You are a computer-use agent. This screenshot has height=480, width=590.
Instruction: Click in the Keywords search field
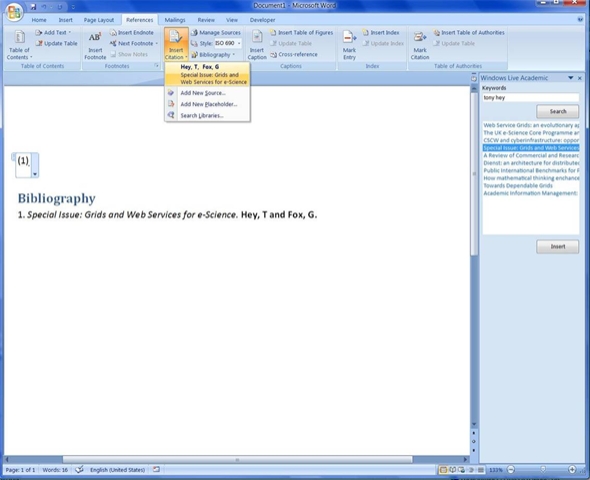(x=531, y=97)
